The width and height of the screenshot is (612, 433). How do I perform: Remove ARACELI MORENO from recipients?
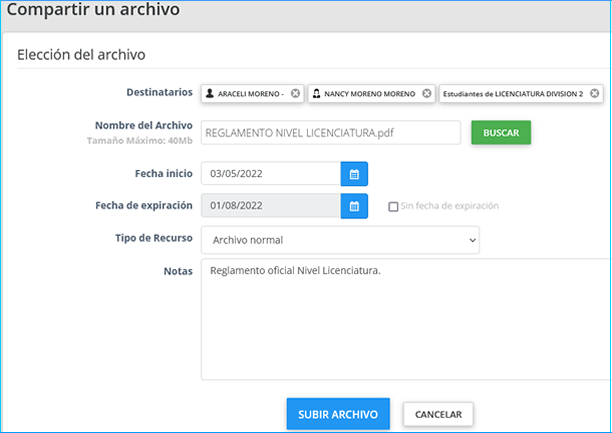295,93
